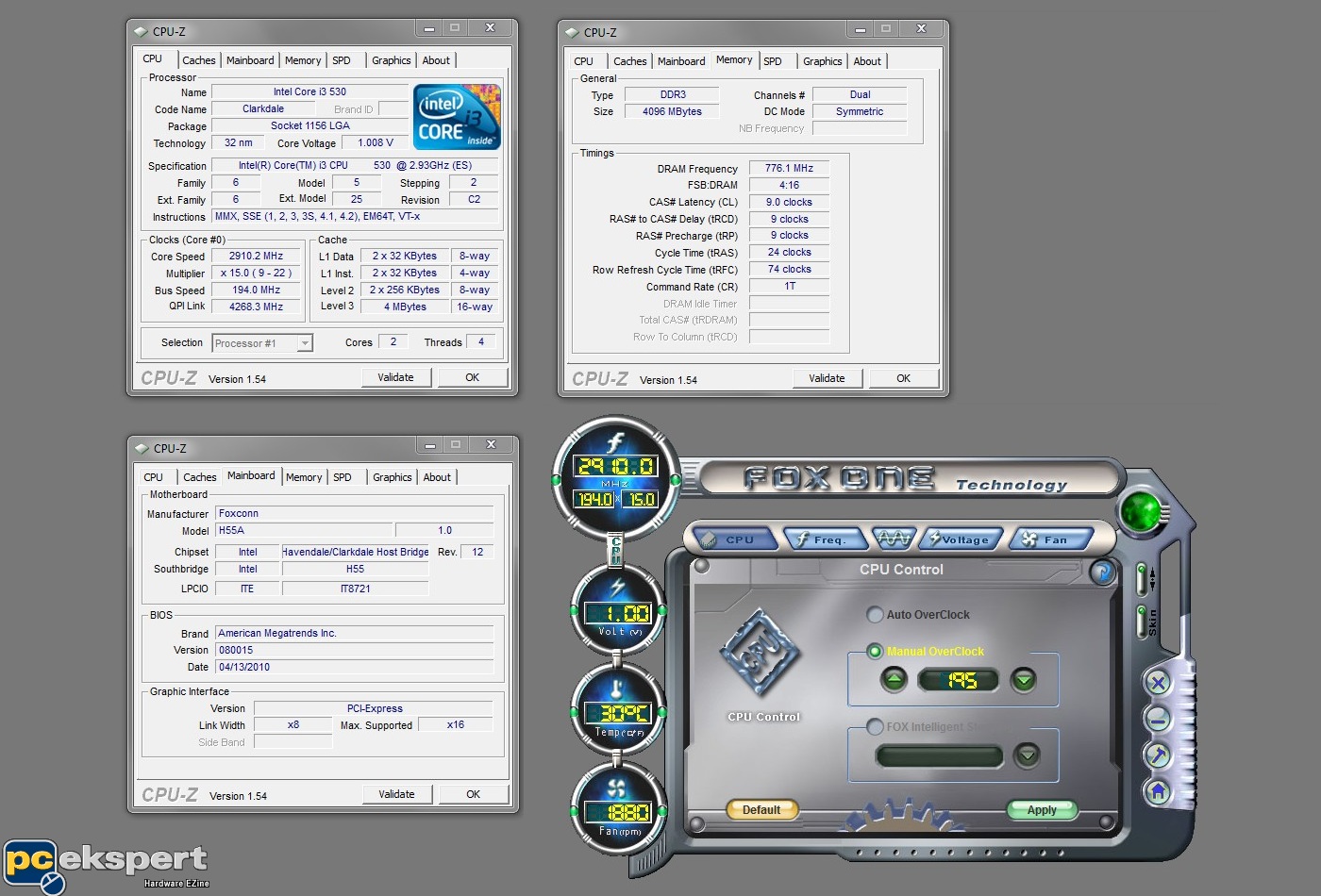Open Caches tab in Mainboard CPU-Z window
1321x896 pixels.
tap(200, 477)
